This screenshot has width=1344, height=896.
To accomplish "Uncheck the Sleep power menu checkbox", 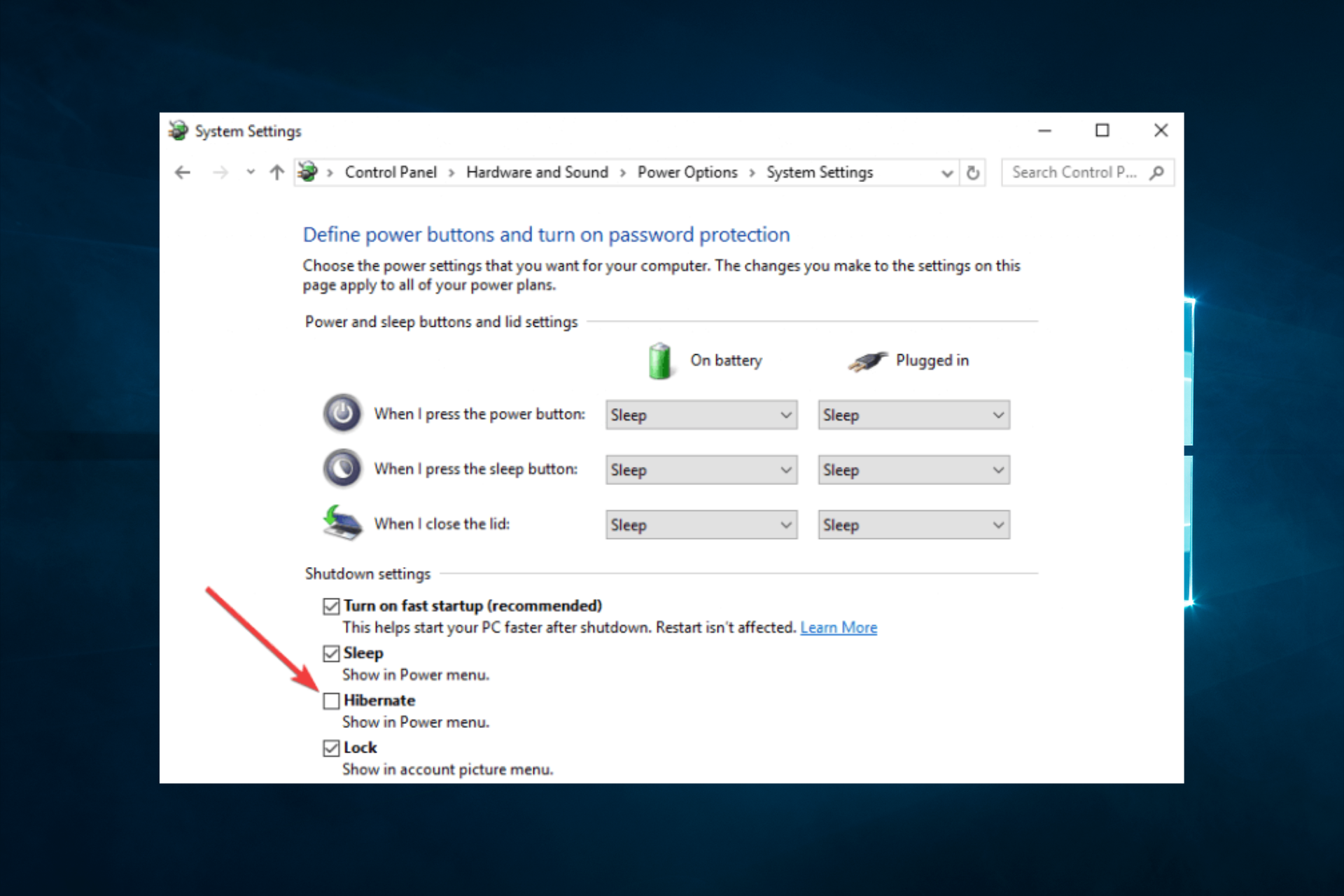I will 331,653.
